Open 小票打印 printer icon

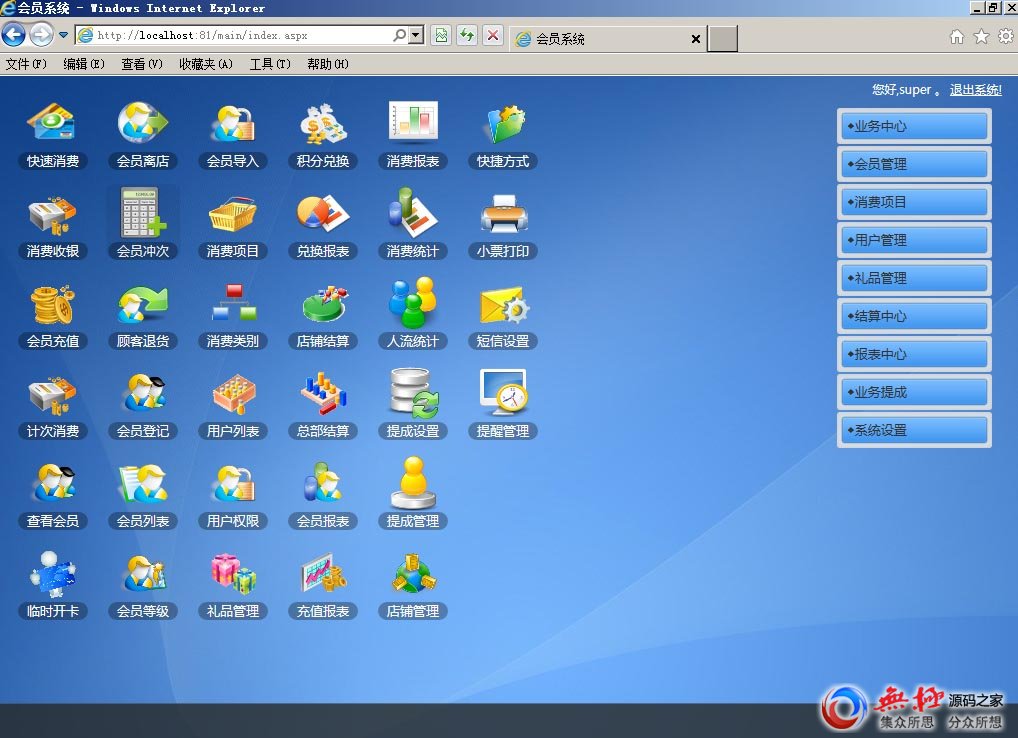click(x=503, y=225)
